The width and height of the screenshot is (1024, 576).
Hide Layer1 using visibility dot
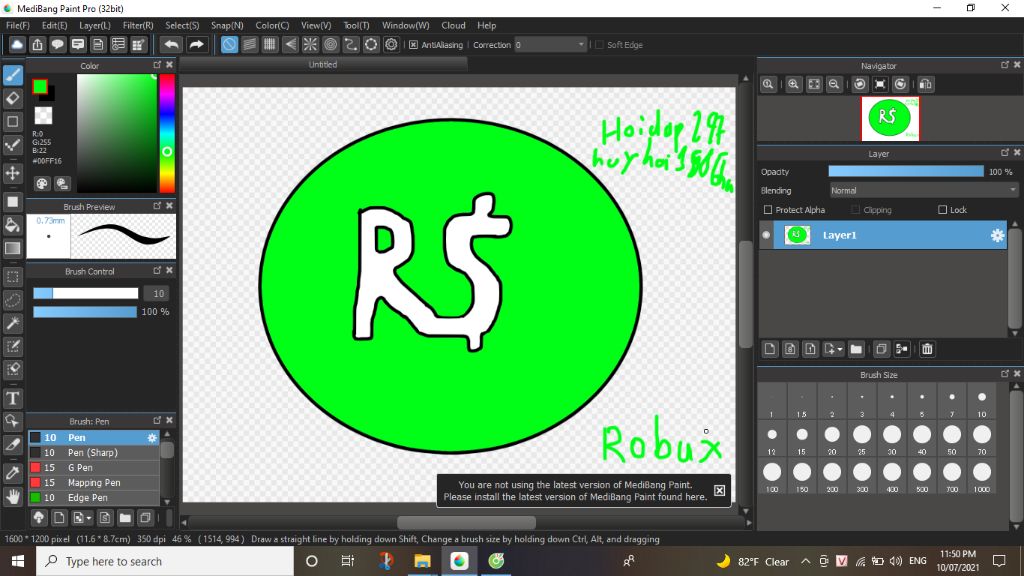pos(766,235)
